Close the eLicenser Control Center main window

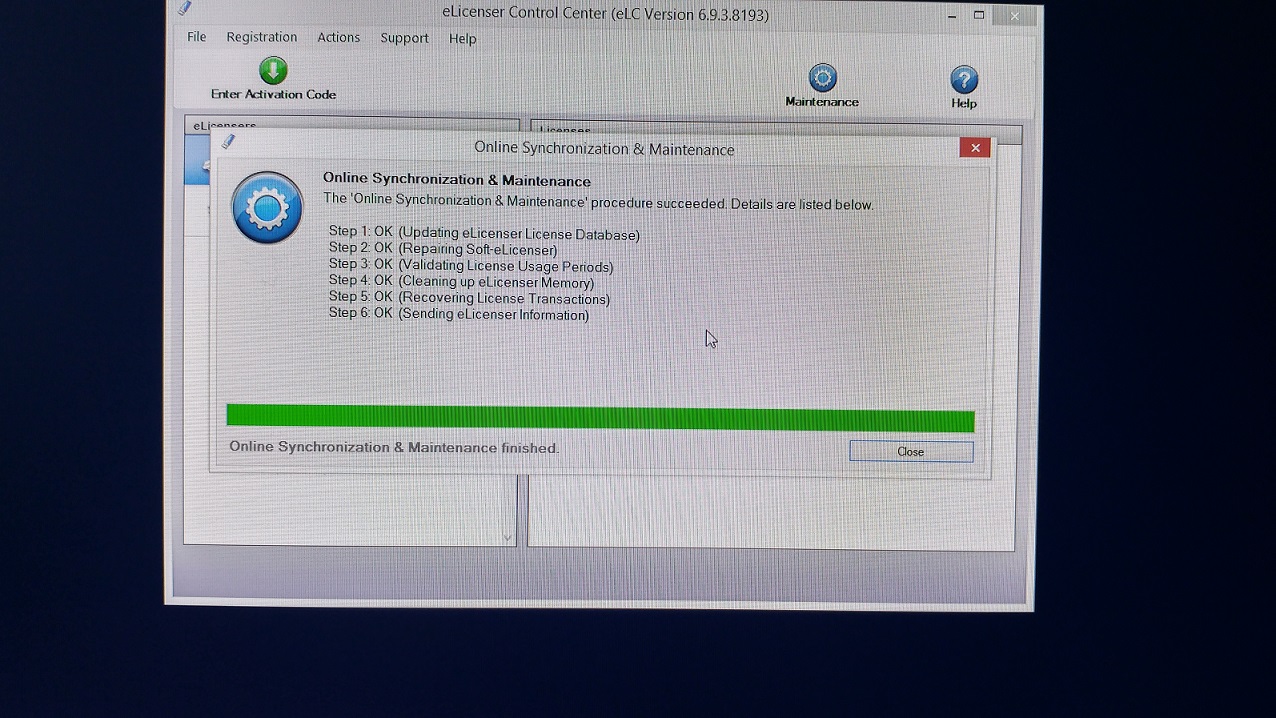pyautogui.click(x=1015, y=16)
